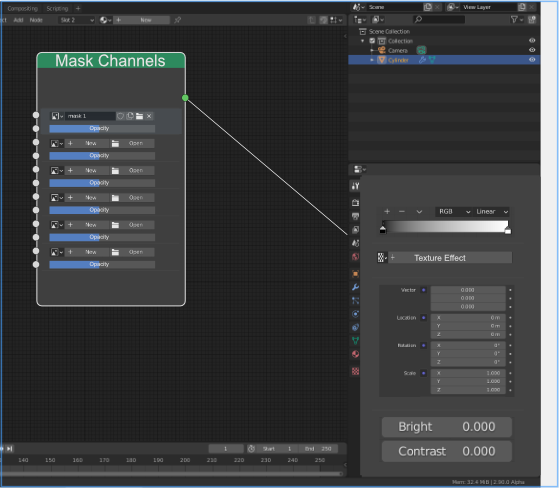Click the new view layer copy icon
This screenshot has height=488, width=559.
(522, 7)
